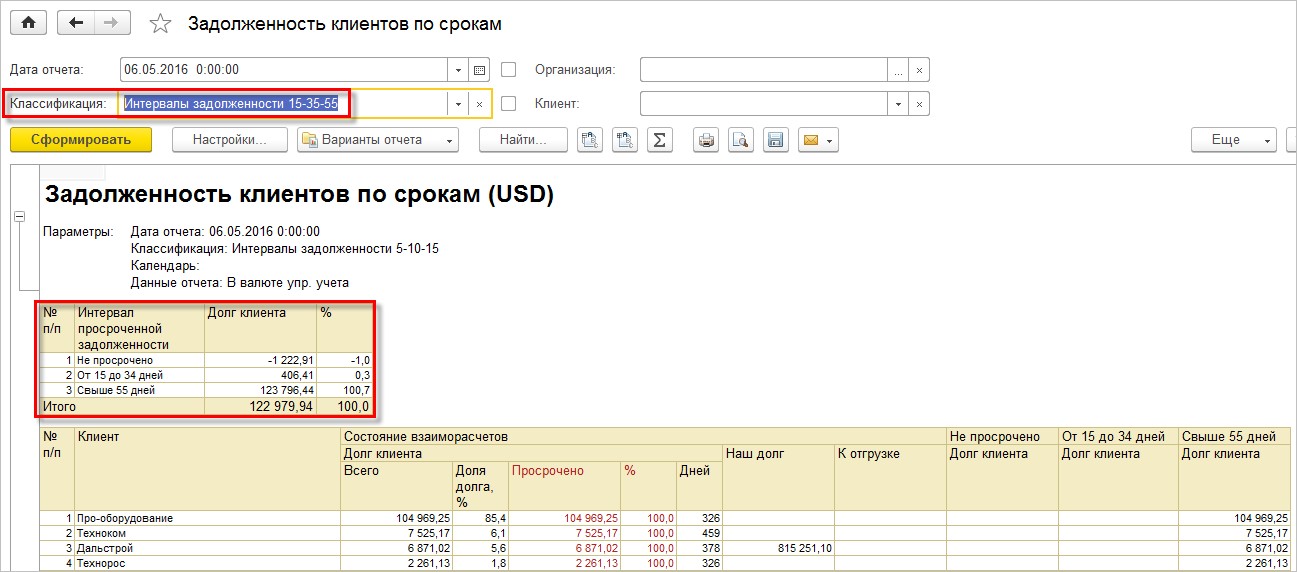This screenshot has width=1297, height=572.
Task: Open the Настройки... settings button
Action: pos(230,140)
